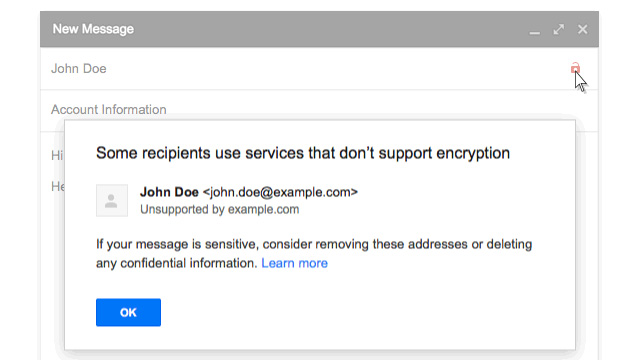Click the encryption warning dialog heading
Image resolution: width=640 pixels, height=360 pixels.
coord(303,153)
